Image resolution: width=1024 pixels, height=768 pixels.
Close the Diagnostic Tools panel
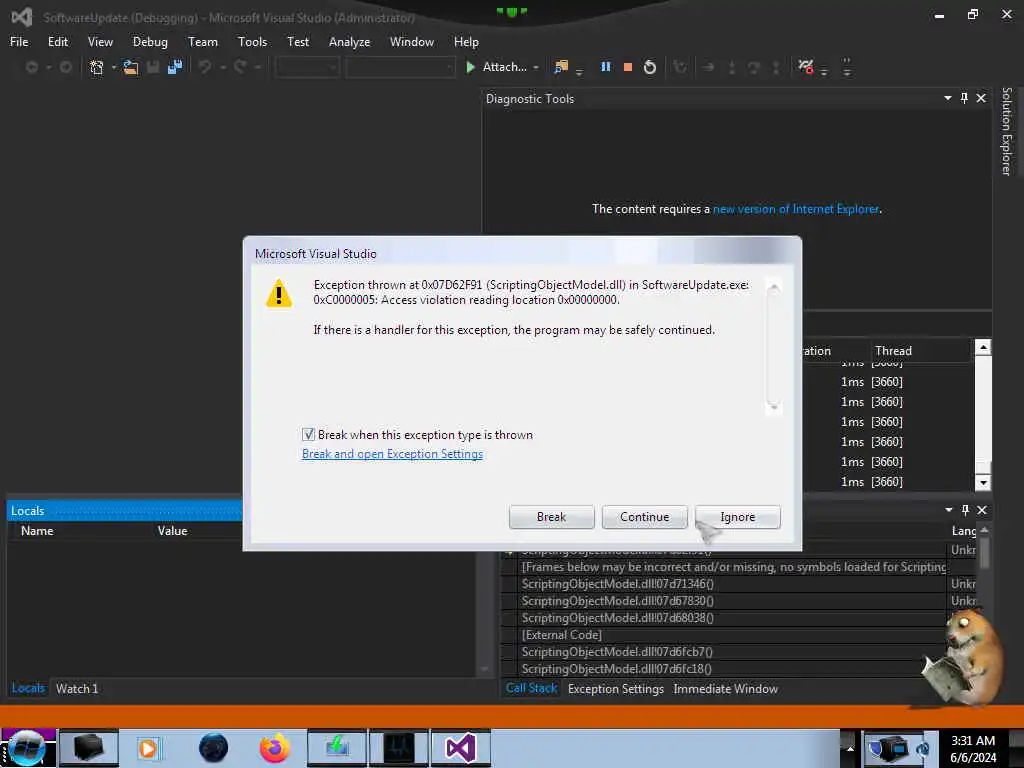[x=981, y=98]
